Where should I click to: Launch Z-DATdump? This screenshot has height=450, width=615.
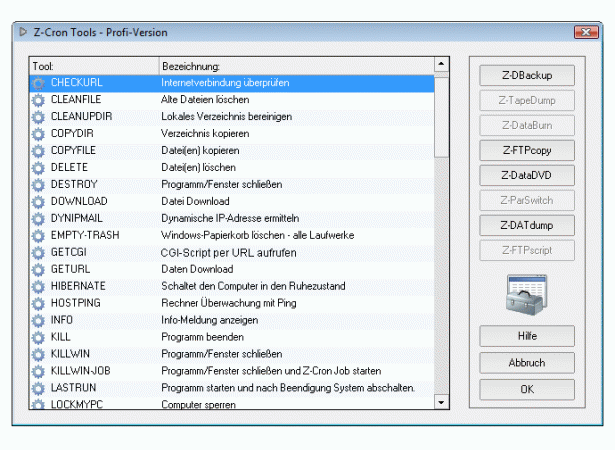pos(527,225)
